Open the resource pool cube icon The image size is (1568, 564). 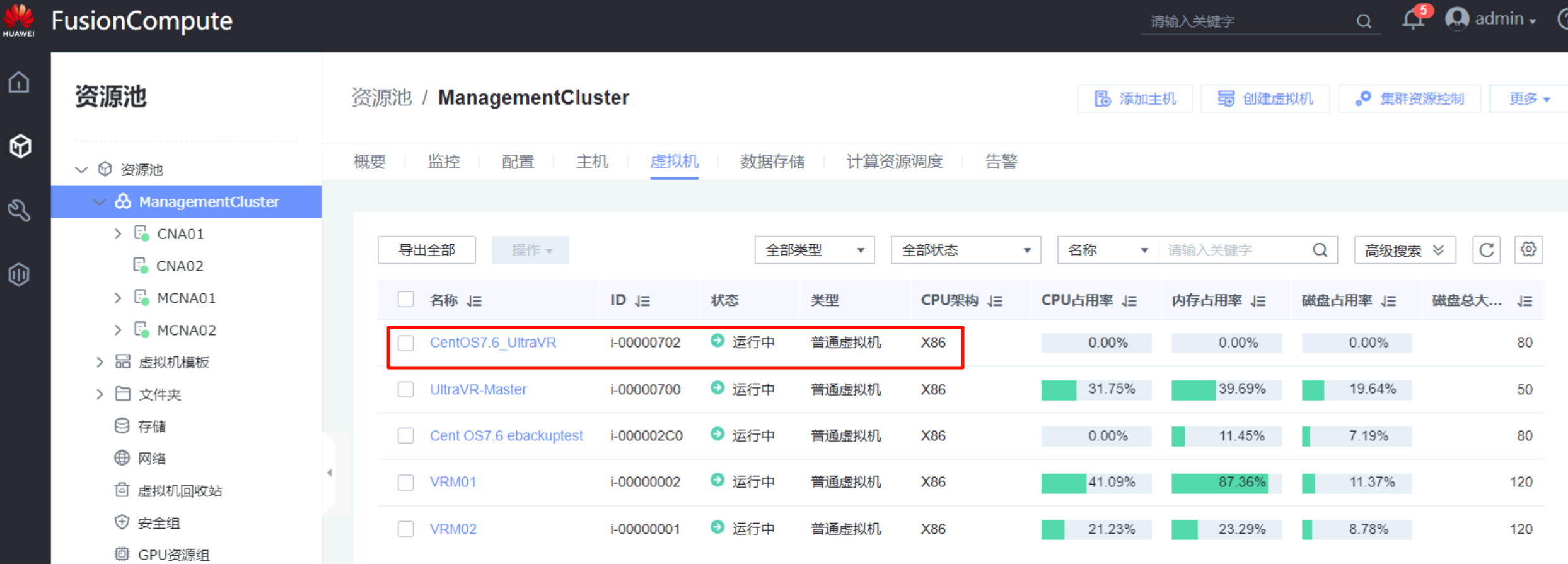[20, 146]
